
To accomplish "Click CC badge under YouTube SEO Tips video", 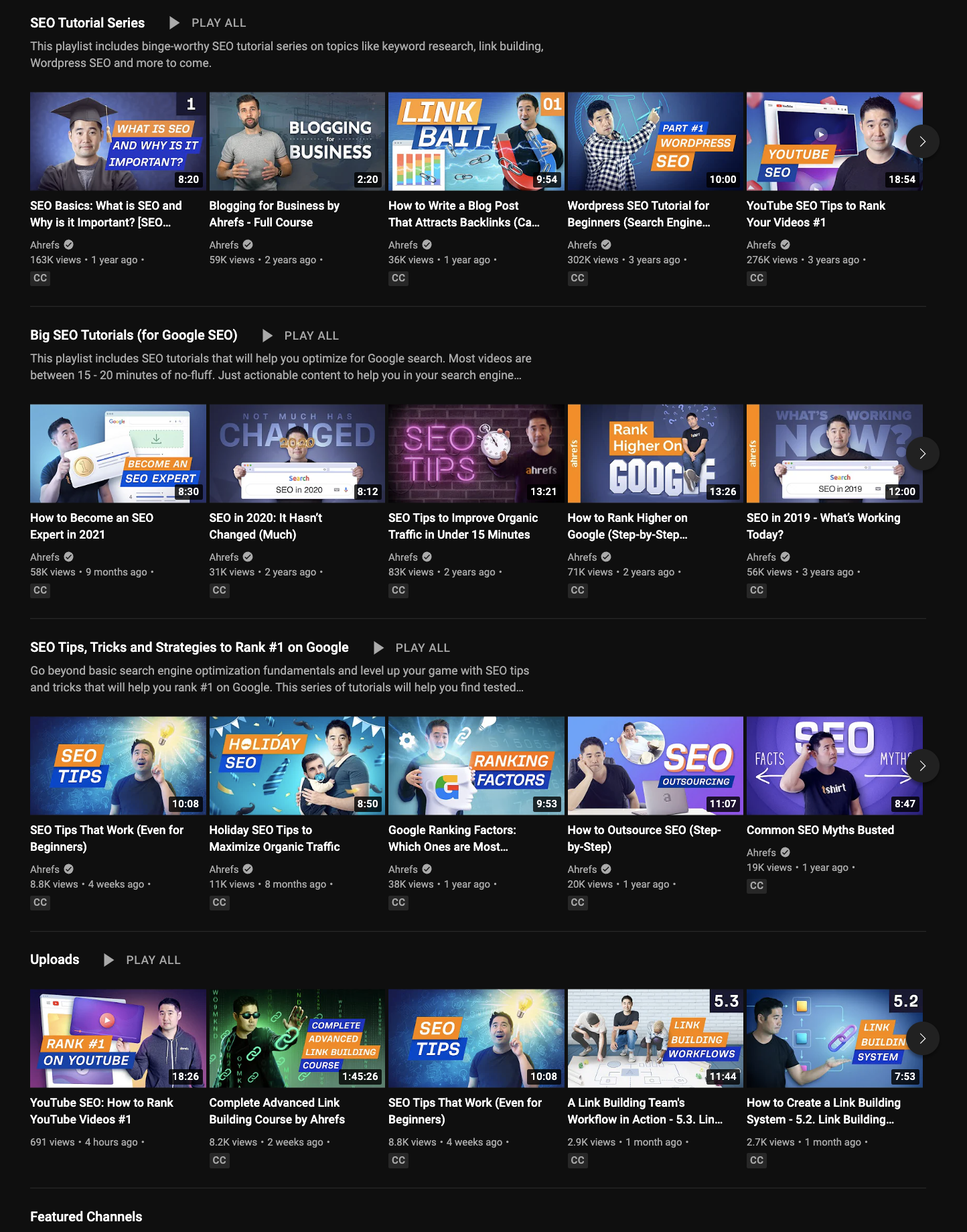I will [x=757, y=278].
